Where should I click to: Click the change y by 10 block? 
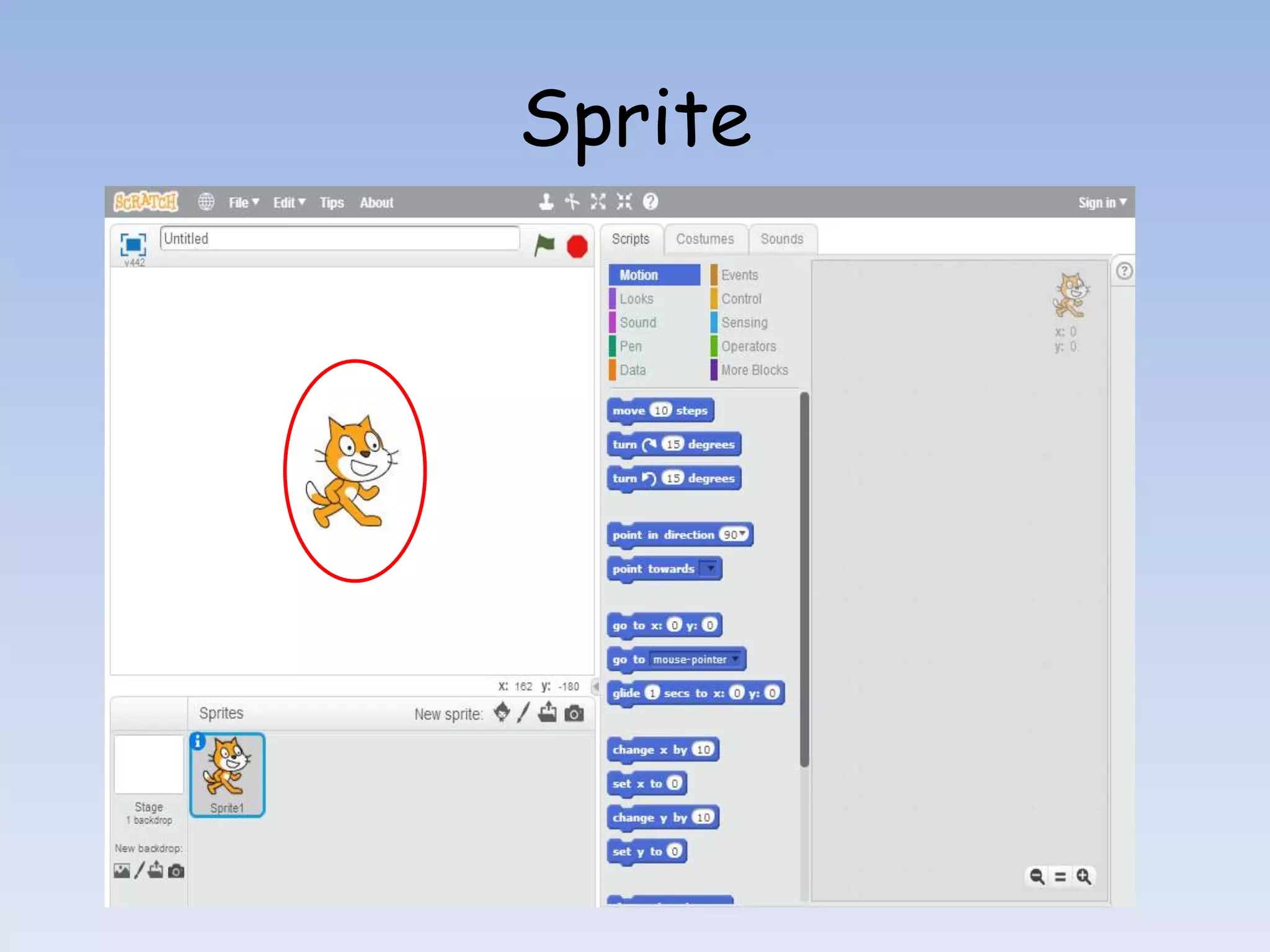[x=663, y=818]
